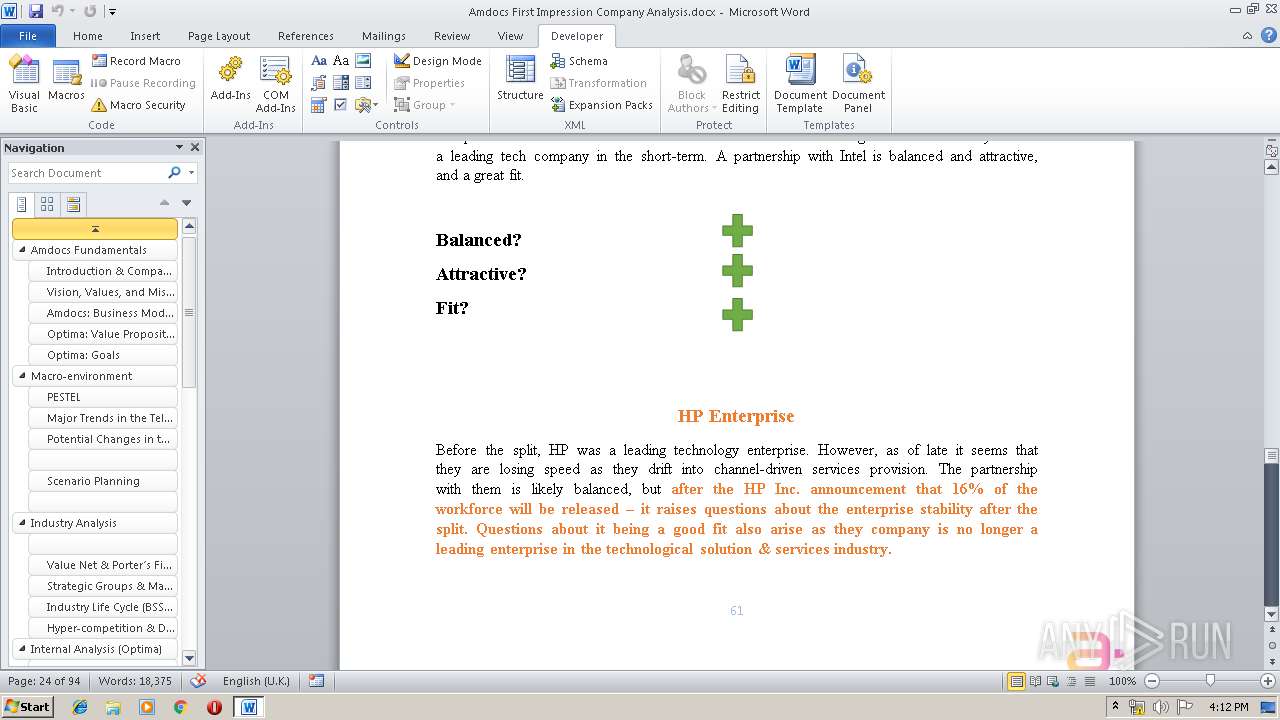Collapse Macro-environment heading
The width and height of the screenshot is (1280, 720).
point(23,376)
